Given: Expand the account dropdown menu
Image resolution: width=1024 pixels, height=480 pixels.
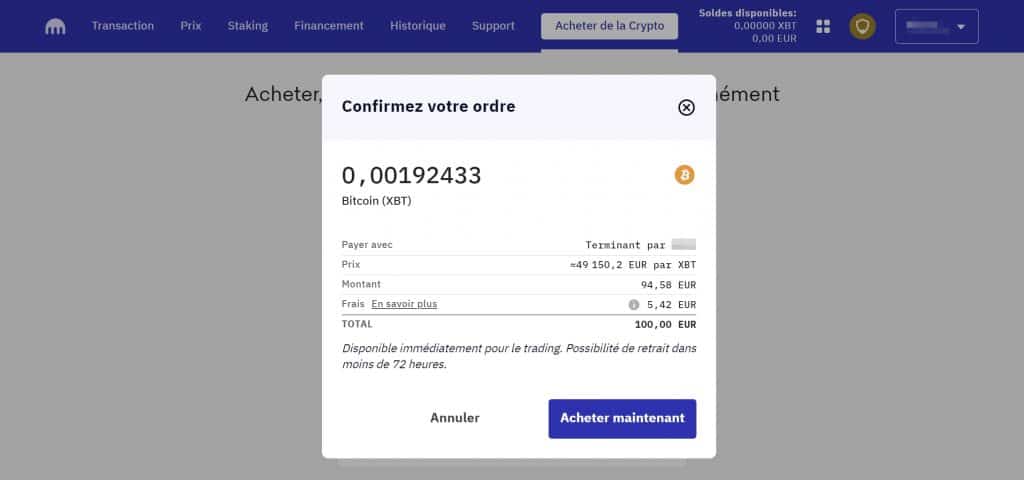Looking at the screenshot, I should click(936, 26).
